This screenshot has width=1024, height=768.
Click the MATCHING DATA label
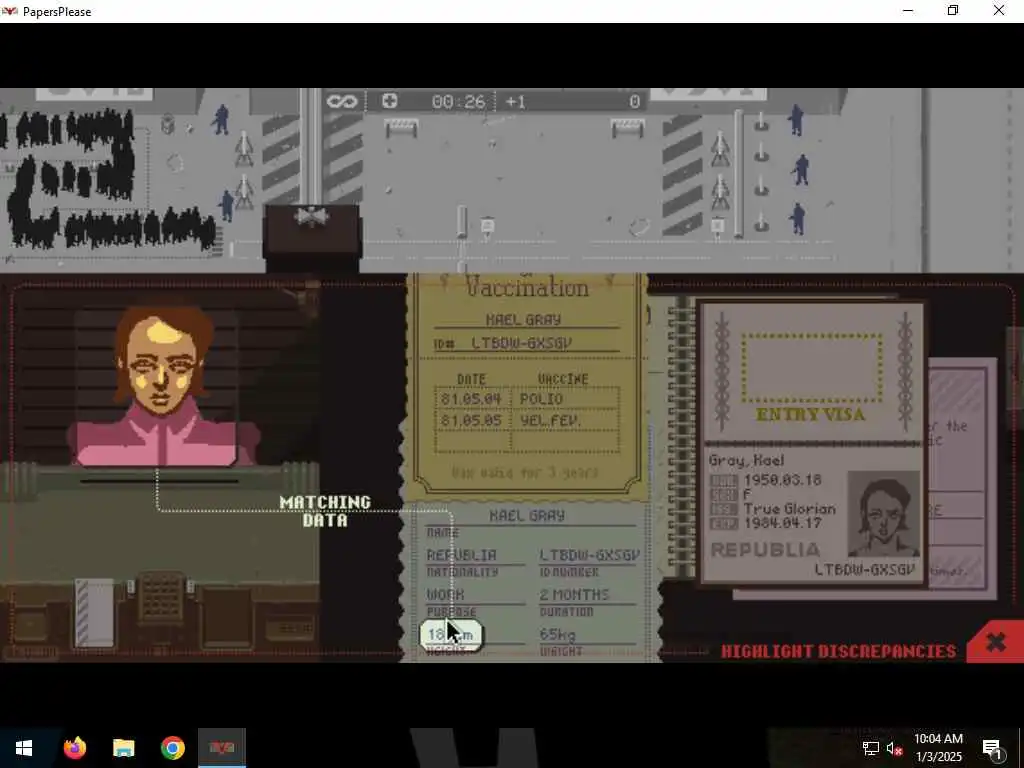325,511
